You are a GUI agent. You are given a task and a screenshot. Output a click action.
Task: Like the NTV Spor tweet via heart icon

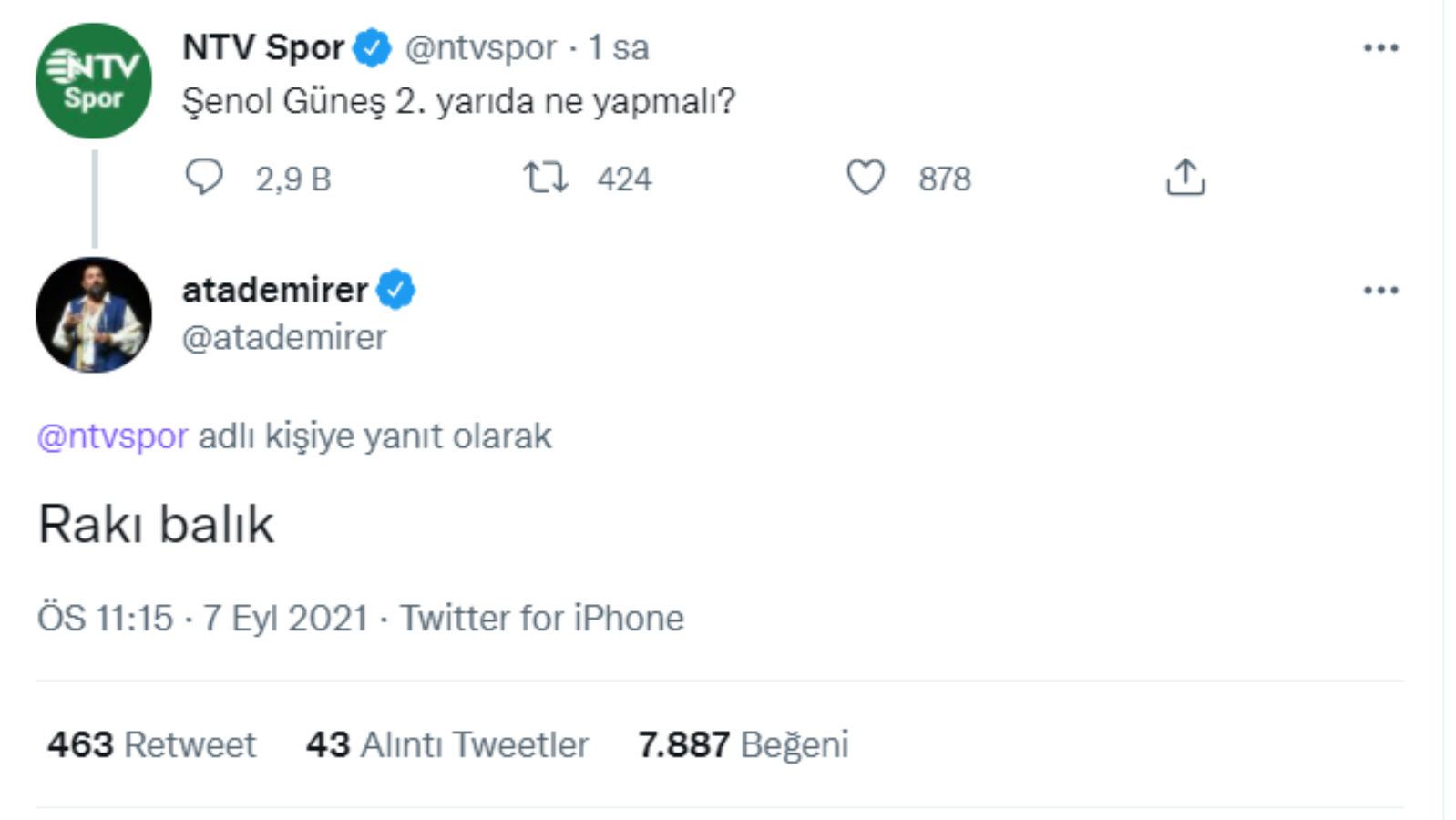tap(866, 179)
